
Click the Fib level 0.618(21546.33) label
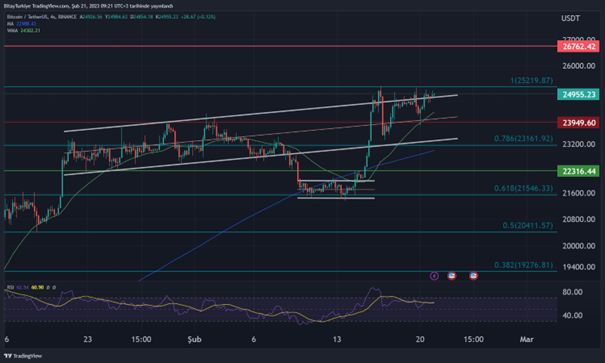pyautogui.click(x=524, y=188)
